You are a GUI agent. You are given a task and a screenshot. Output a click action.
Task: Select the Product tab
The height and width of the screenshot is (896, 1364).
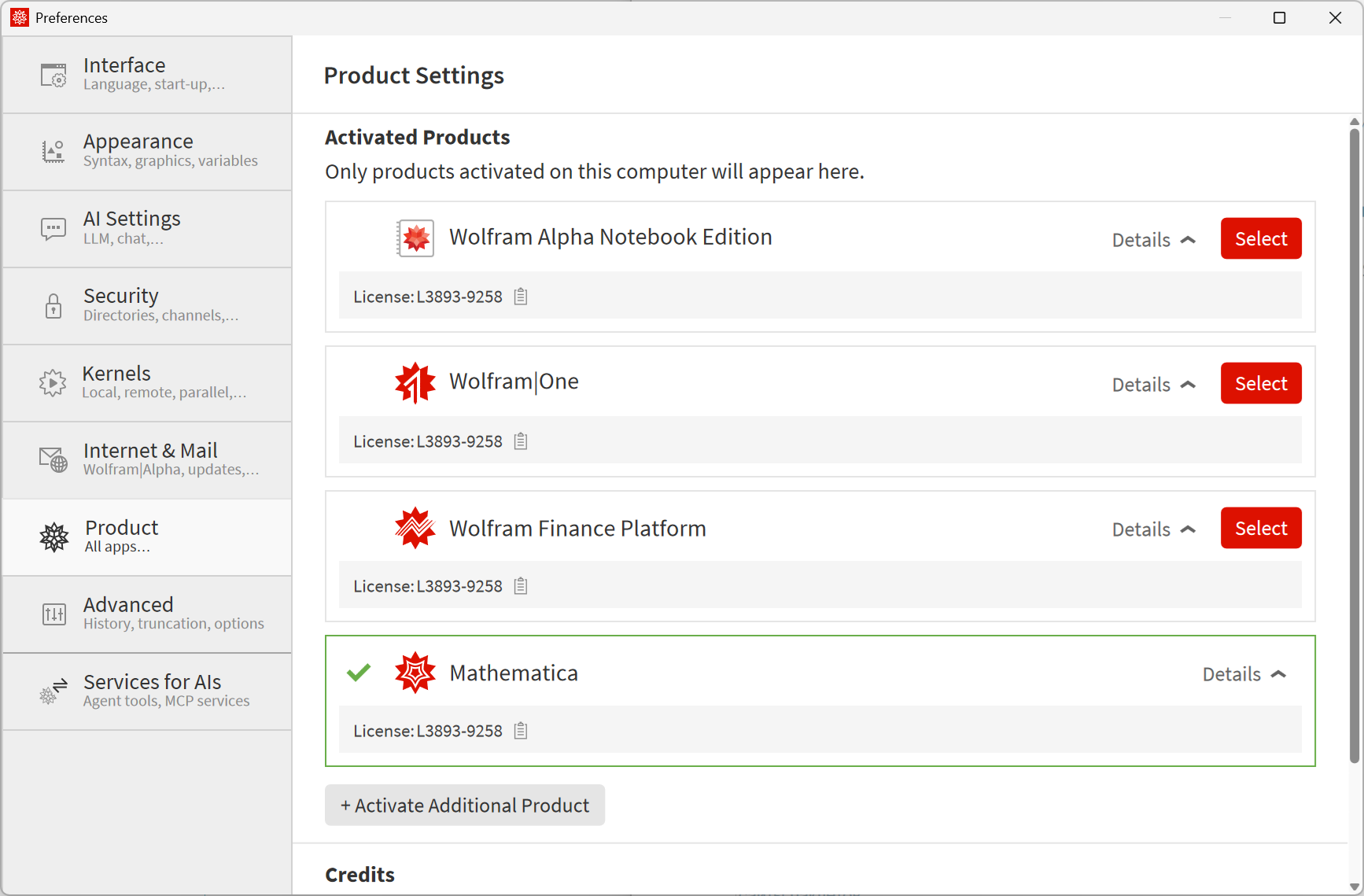147,537
